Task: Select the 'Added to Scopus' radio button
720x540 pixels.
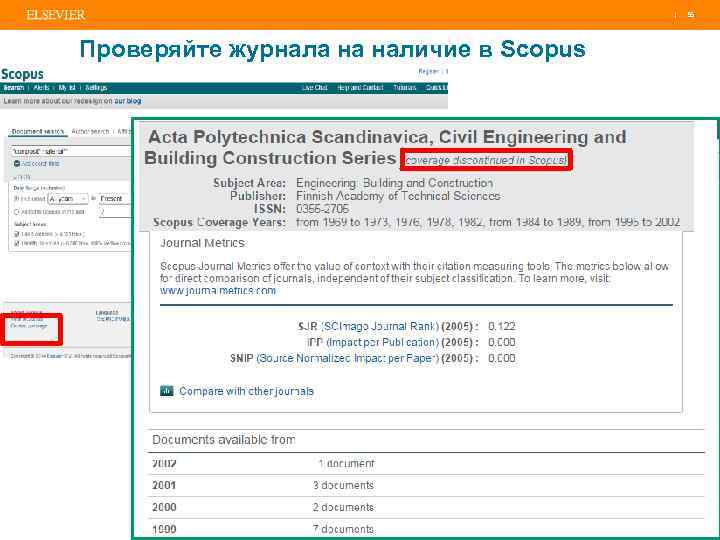Action: coord(17,212)
